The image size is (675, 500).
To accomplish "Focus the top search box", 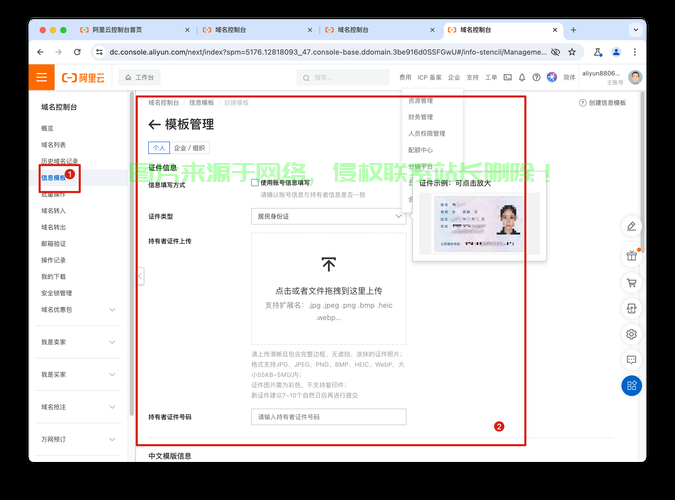I will tap(343, 78).
